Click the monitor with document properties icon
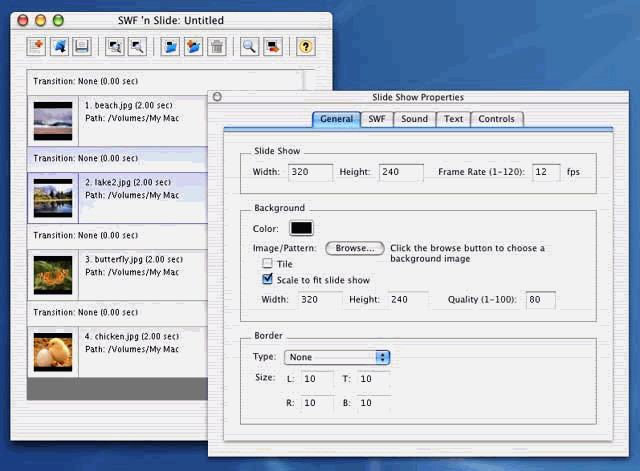Viewport: 640px width, 471px height. [x=115, y=47]
